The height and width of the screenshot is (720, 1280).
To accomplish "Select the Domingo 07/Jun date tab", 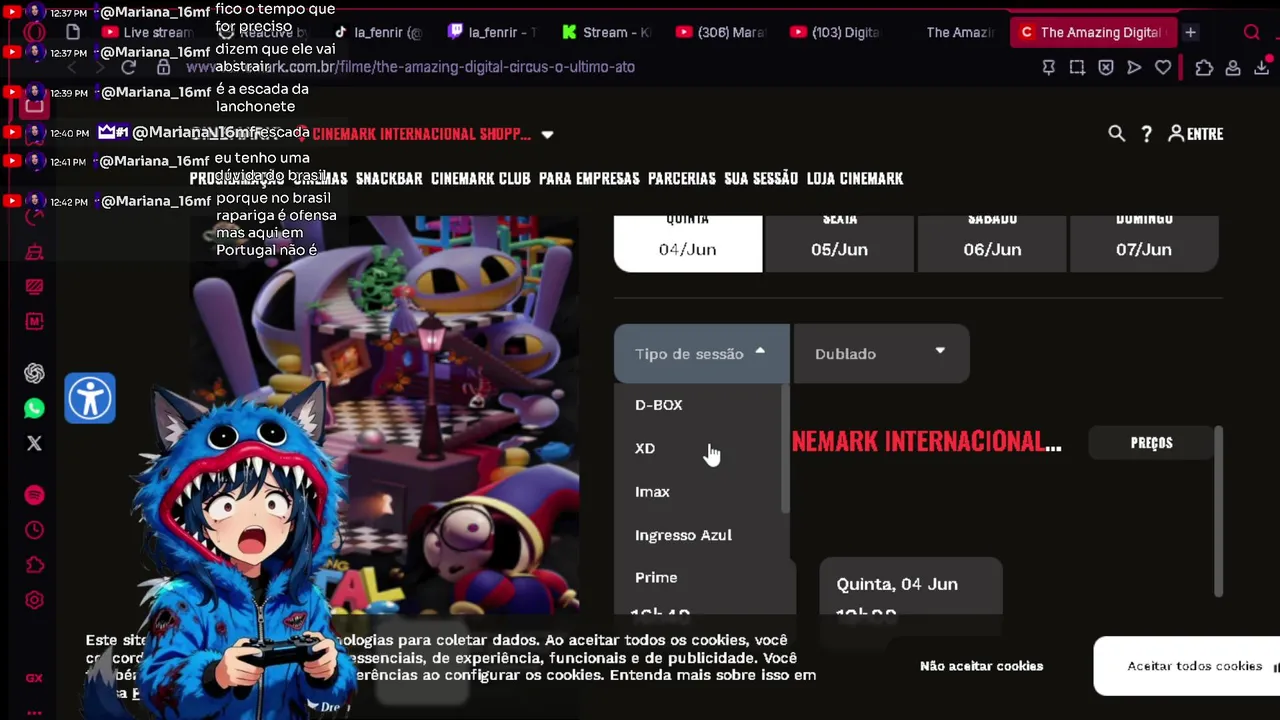I will [1144, 243].
